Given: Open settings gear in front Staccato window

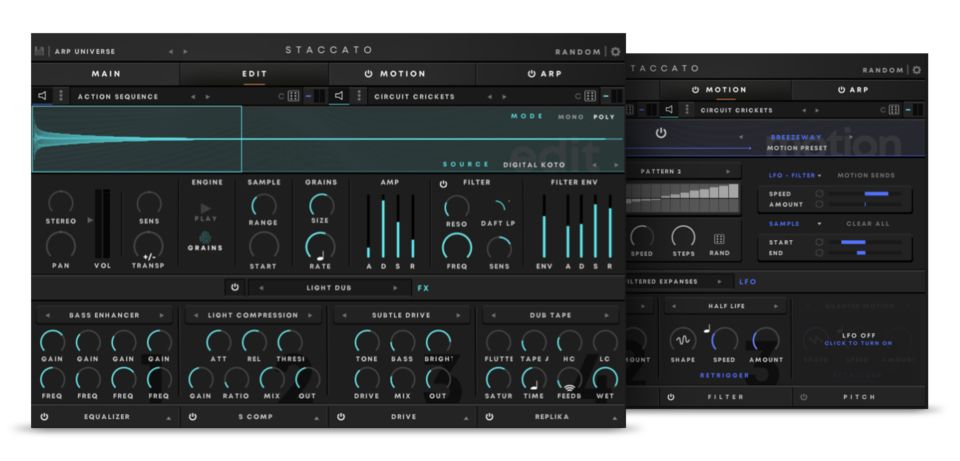Looking at the screenshot, I should click(615, 51).
